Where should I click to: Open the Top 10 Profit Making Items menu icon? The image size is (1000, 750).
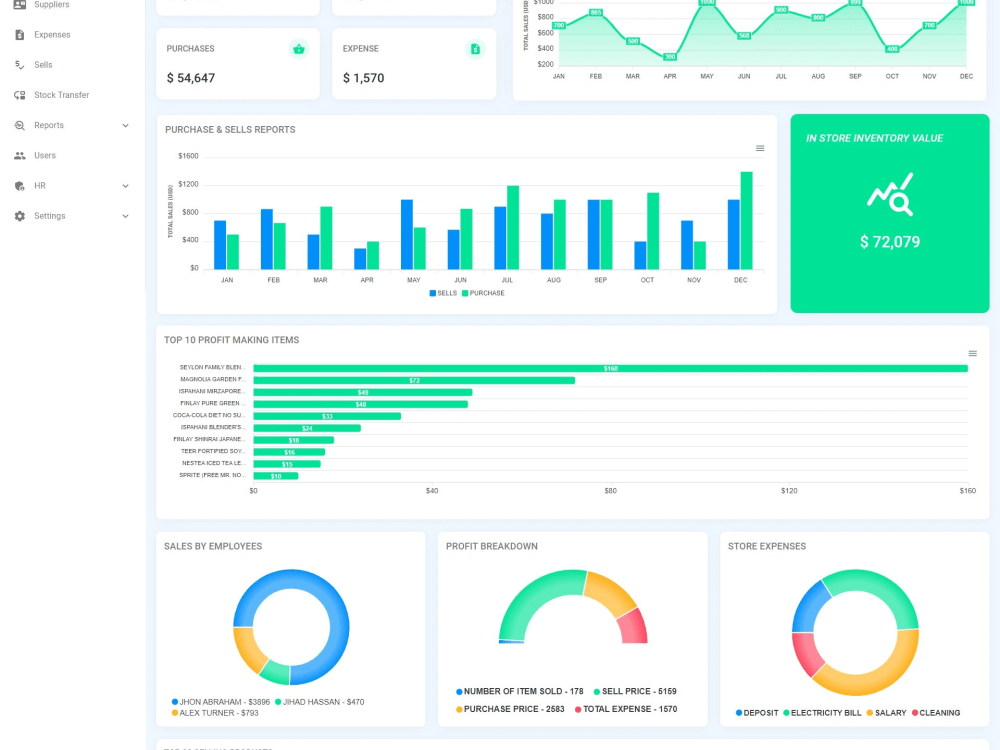973,353
